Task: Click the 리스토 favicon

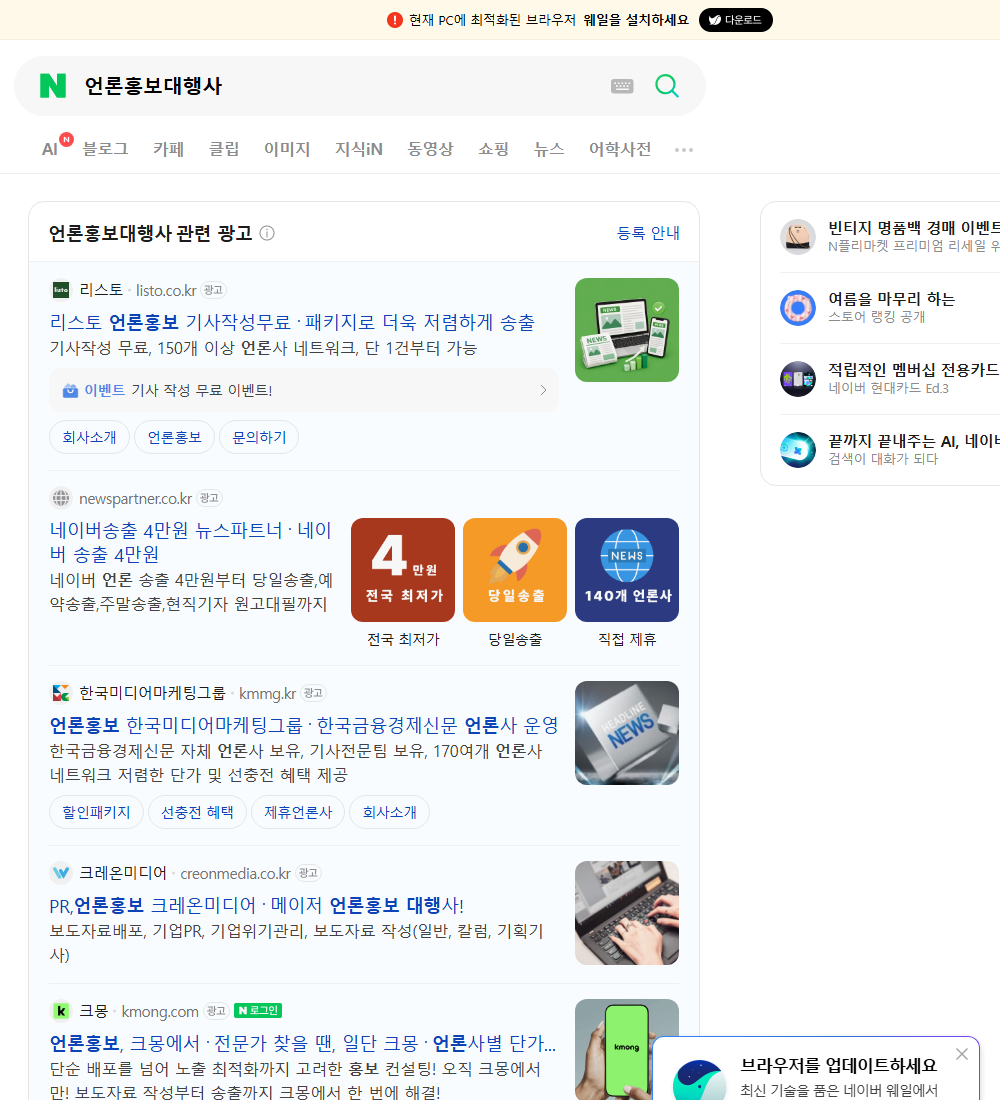Action: [x=61, y=290]
